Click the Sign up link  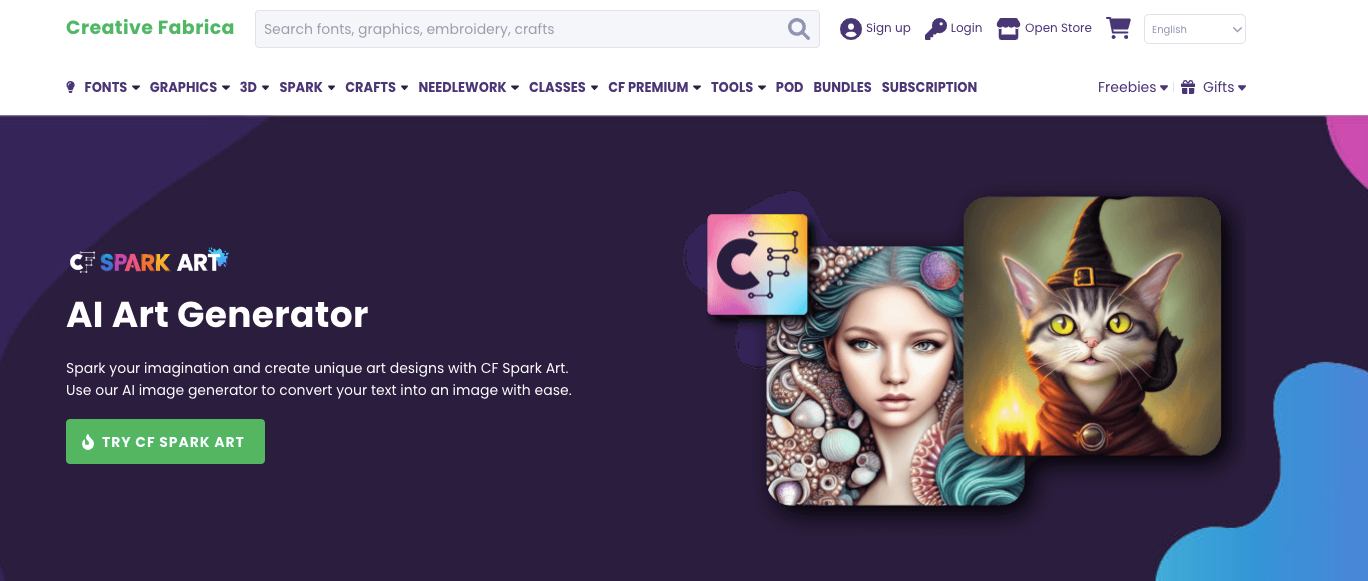tap(888, 28)
